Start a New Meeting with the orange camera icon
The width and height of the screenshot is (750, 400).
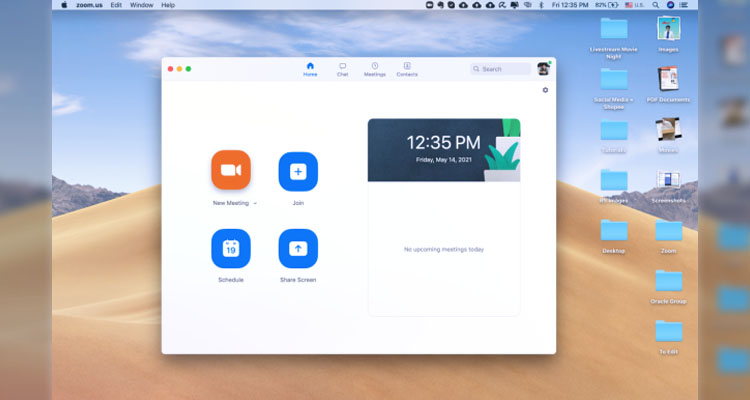click(231, 170)
